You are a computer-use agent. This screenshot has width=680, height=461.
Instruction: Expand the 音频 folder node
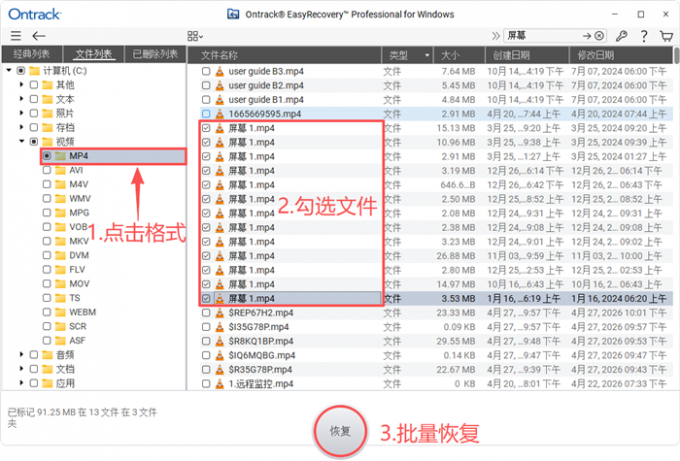(x=21, y=355)
